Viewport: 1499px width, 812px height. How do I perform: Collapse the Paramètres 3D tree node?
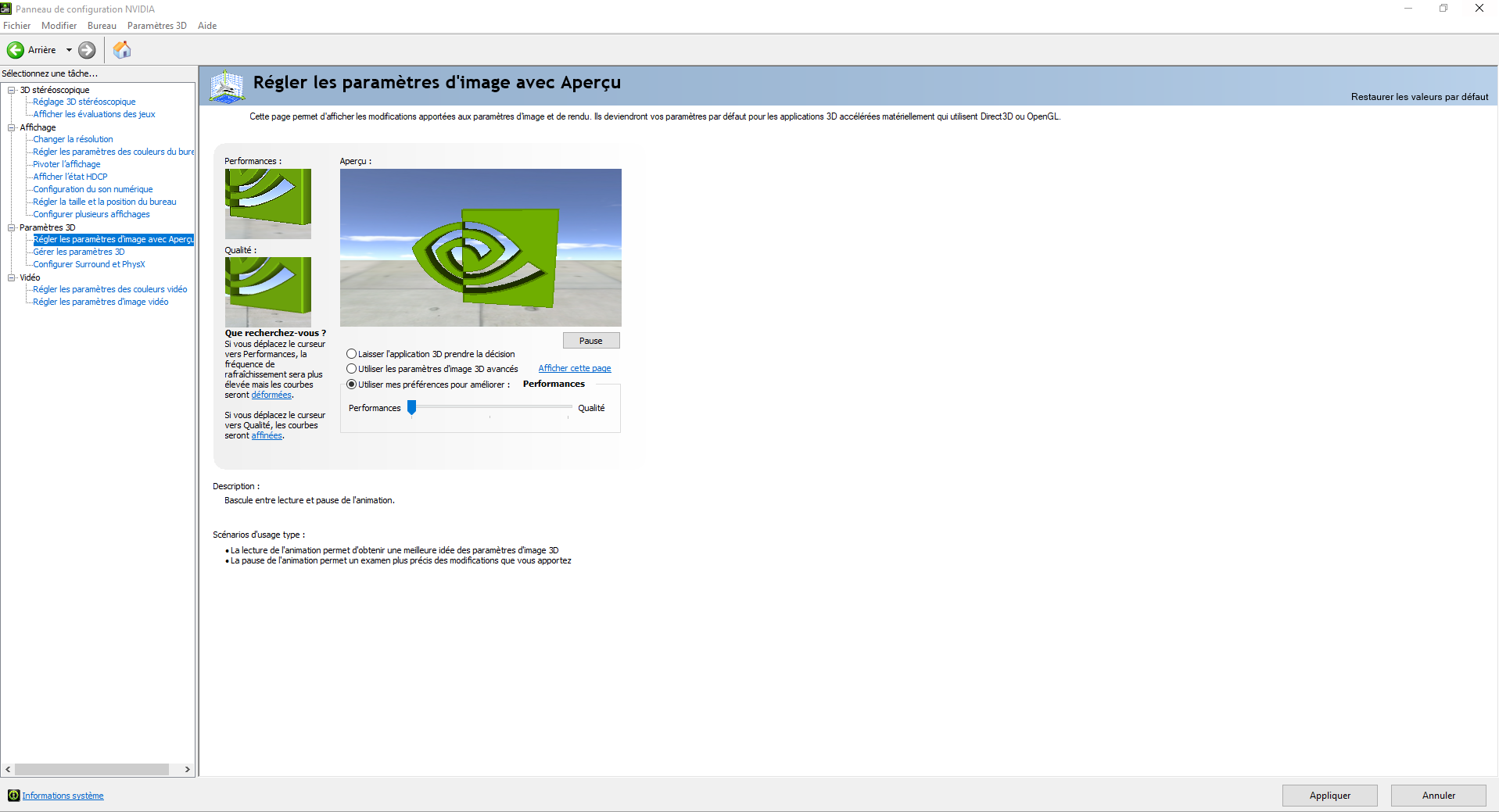coord(12,227)
